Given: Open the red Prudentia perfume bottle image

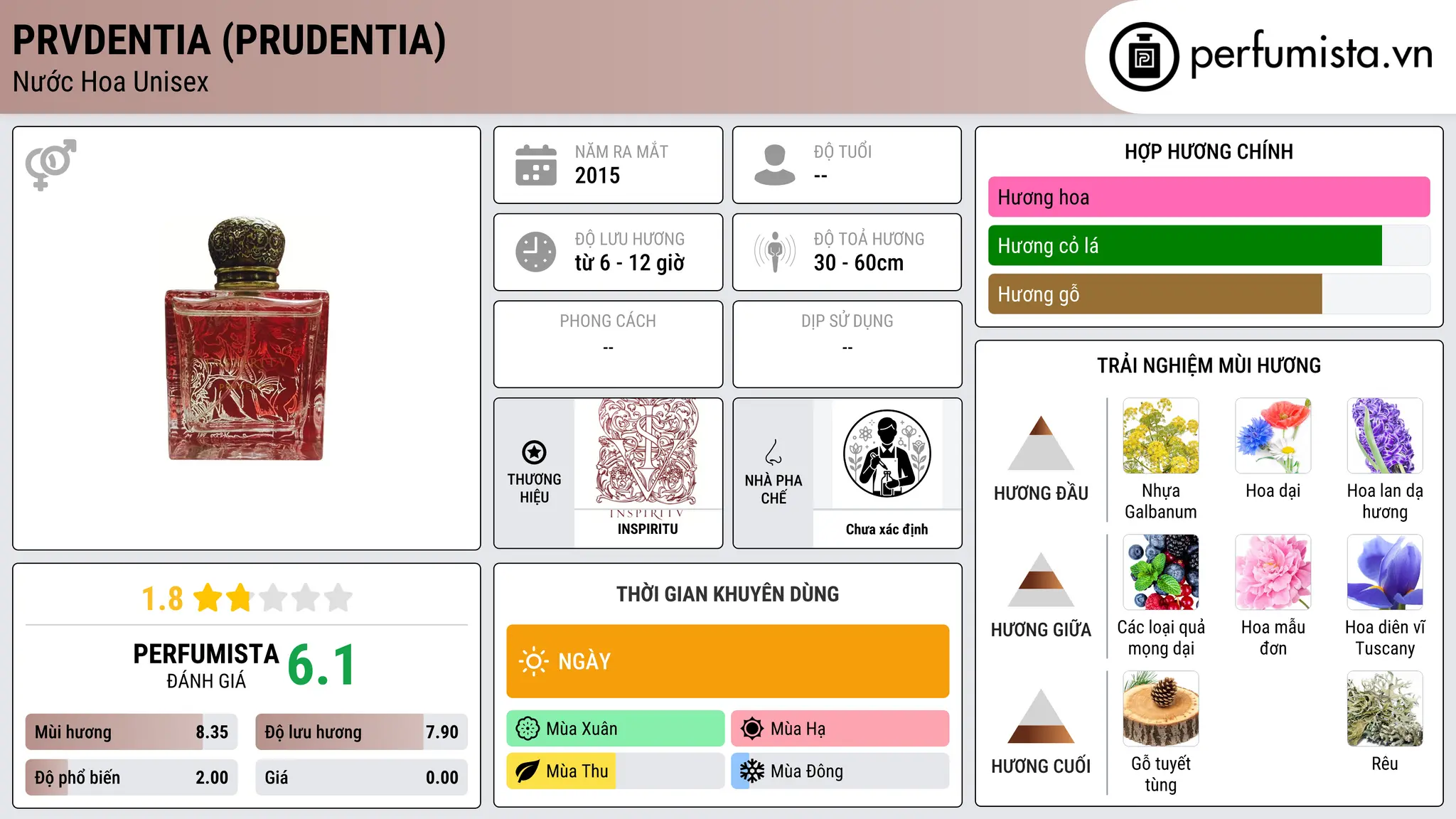Looking at the screenshot, I should [247, 339].
